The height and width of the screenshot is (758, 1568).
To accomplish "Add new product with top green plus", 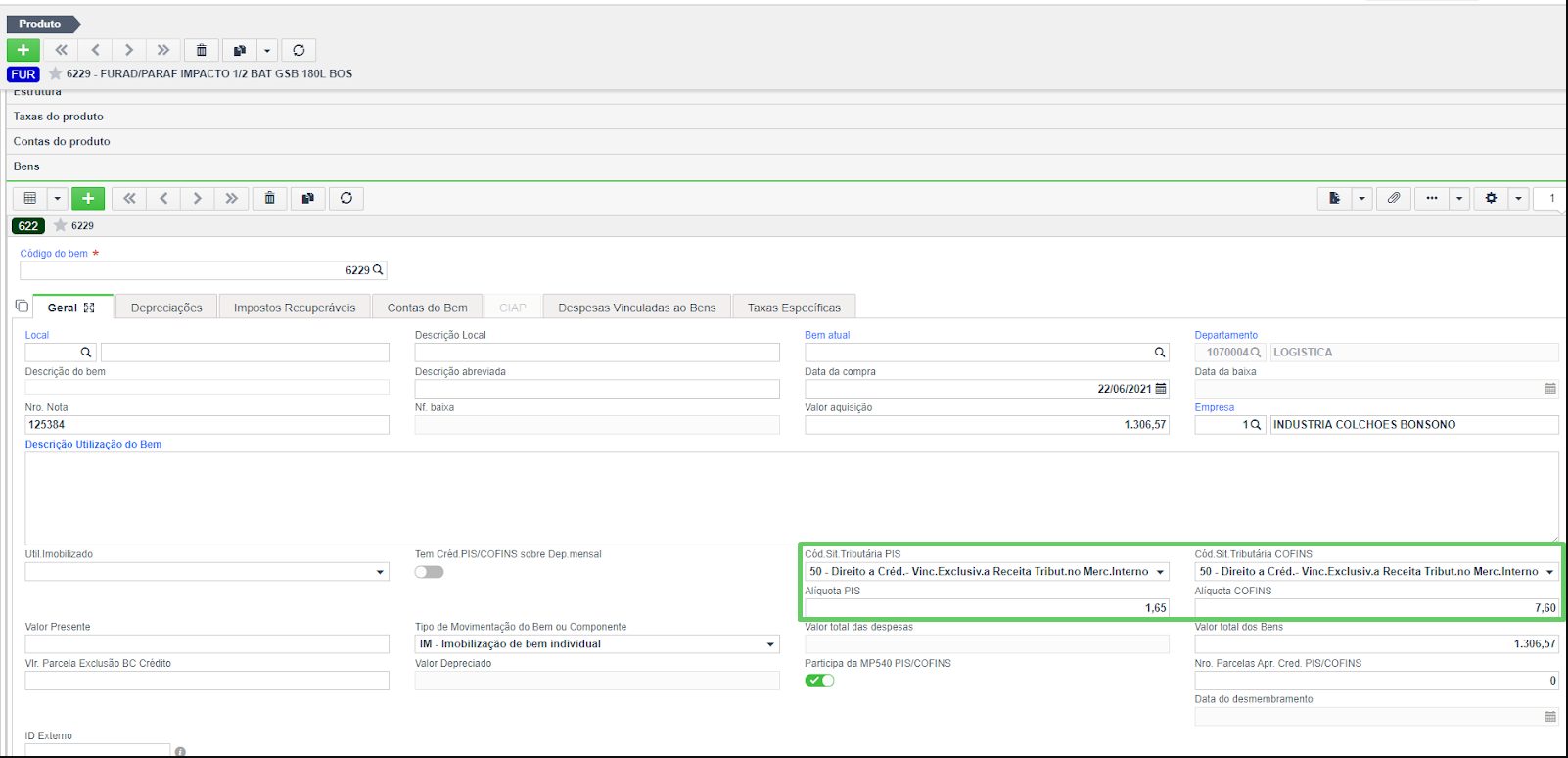I will (x=23, y=50).
